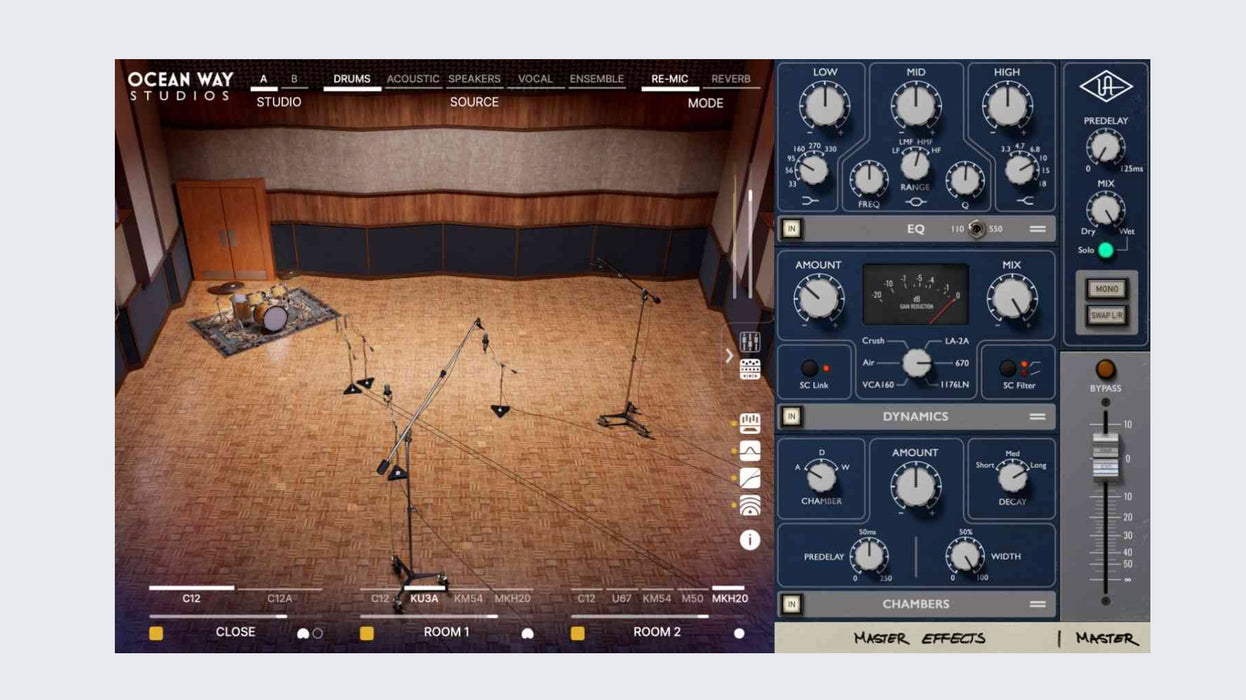Click the high frequency stepped selector knob
The width and height of the screenshot is (1246, 700).
click(x=1020, y=170)
